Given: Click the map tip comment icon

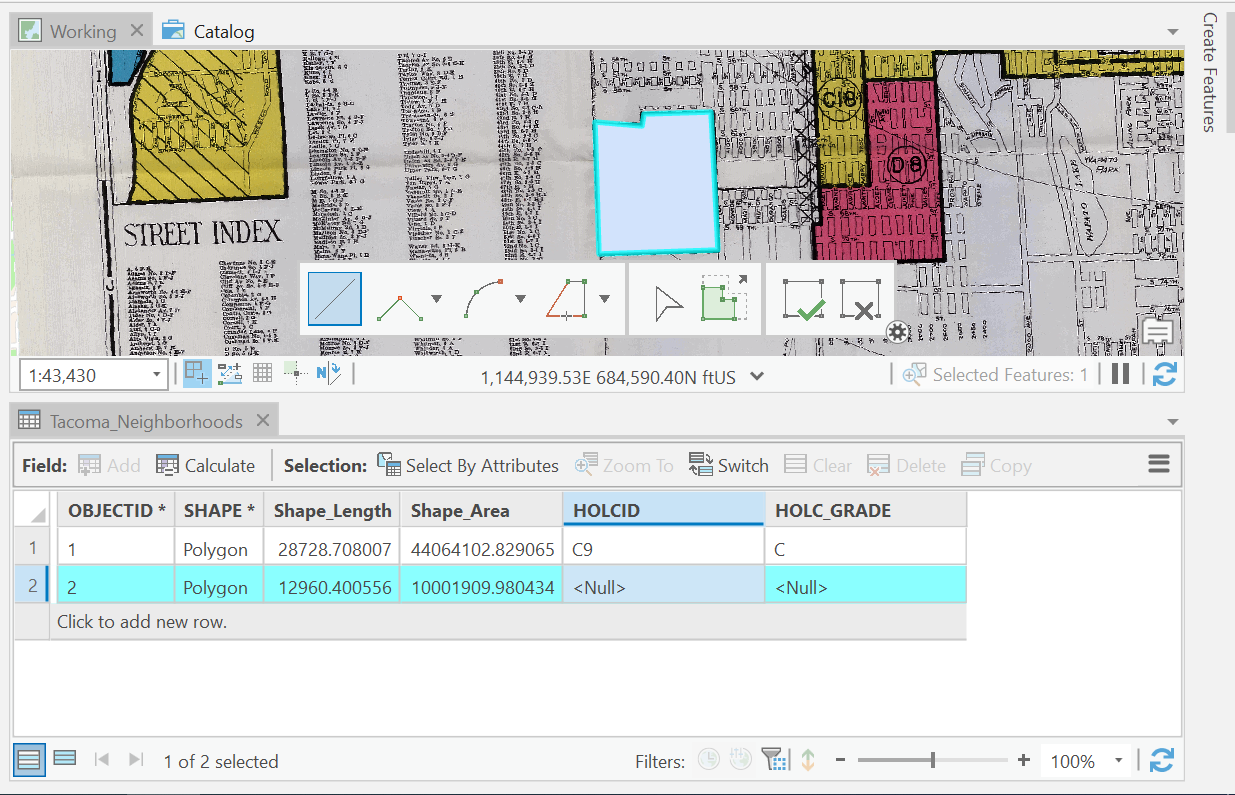Looking at the screenshot, I should pos(1158,333).
